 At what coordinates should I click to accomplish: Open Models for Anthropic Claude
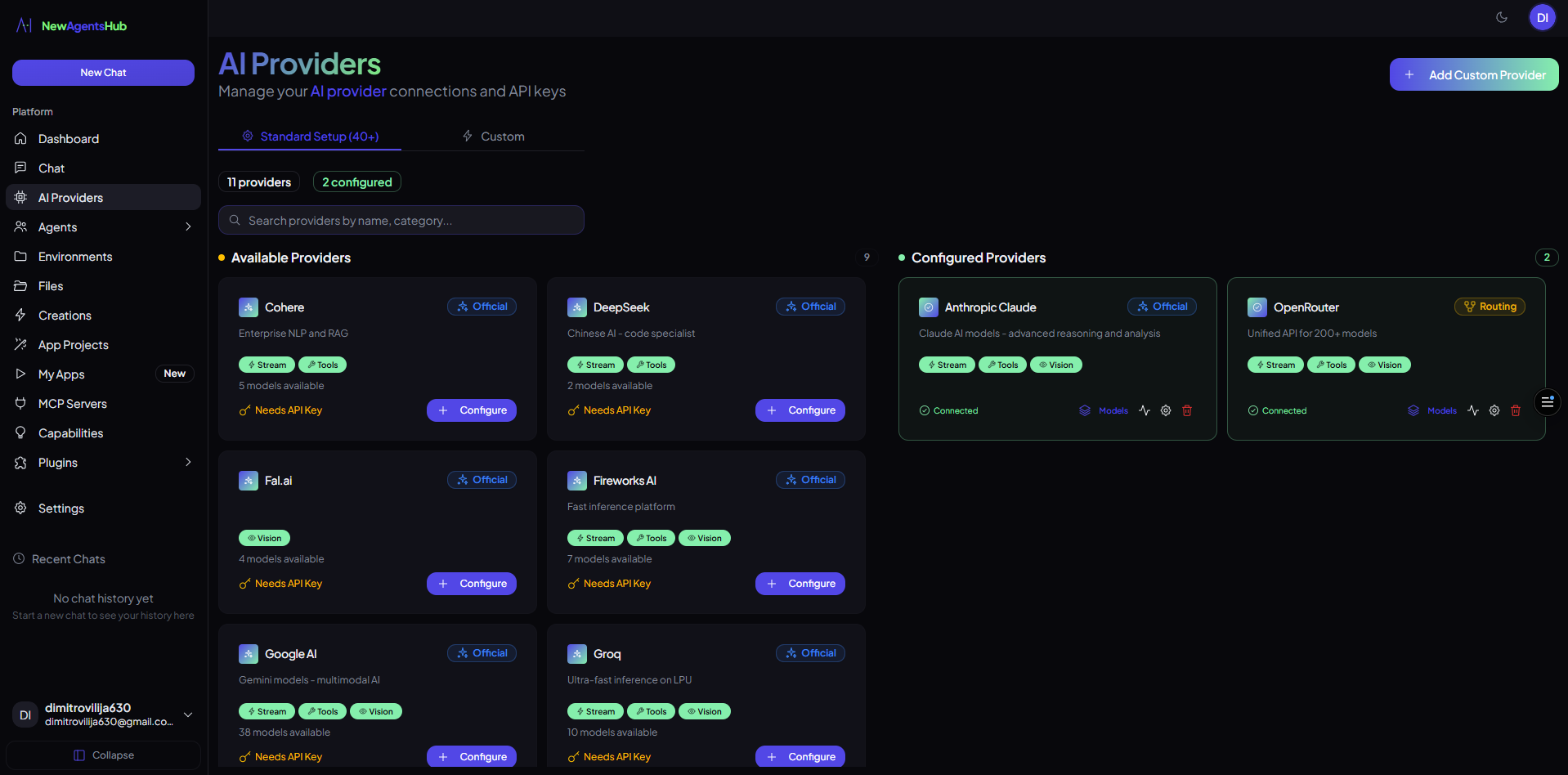point(1104,410)
